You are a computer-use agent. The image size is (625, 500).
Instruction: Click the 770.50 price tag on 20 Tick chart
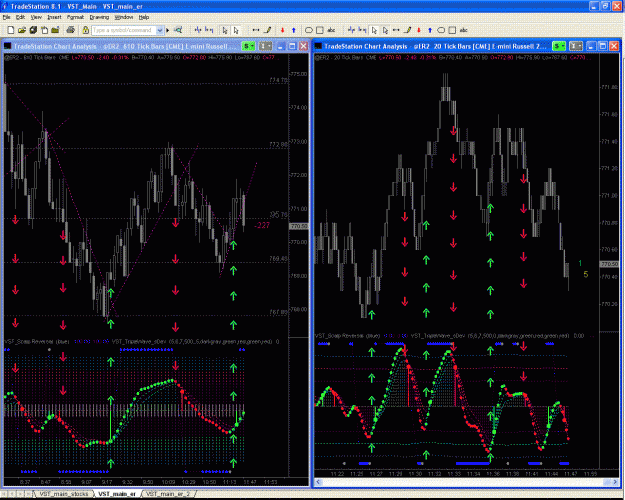click(x=609, y=264)
